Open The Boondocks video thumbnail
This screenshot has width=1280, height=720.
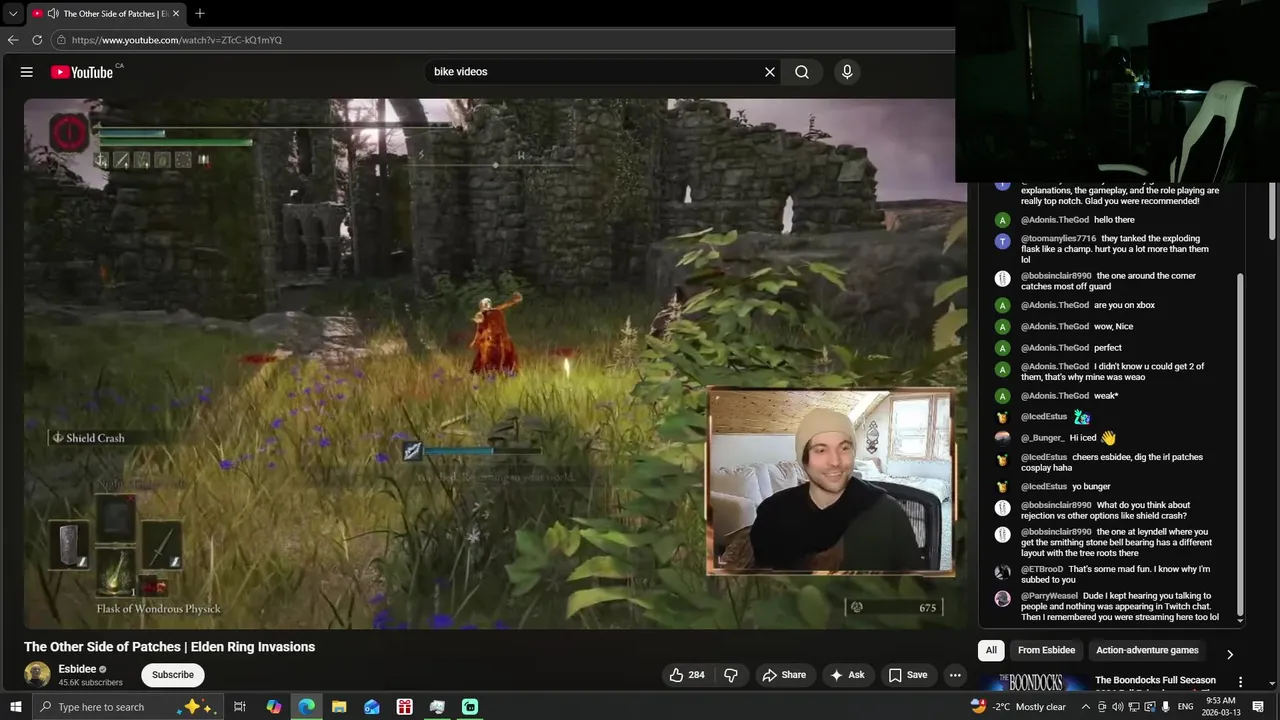(1033, 682)
